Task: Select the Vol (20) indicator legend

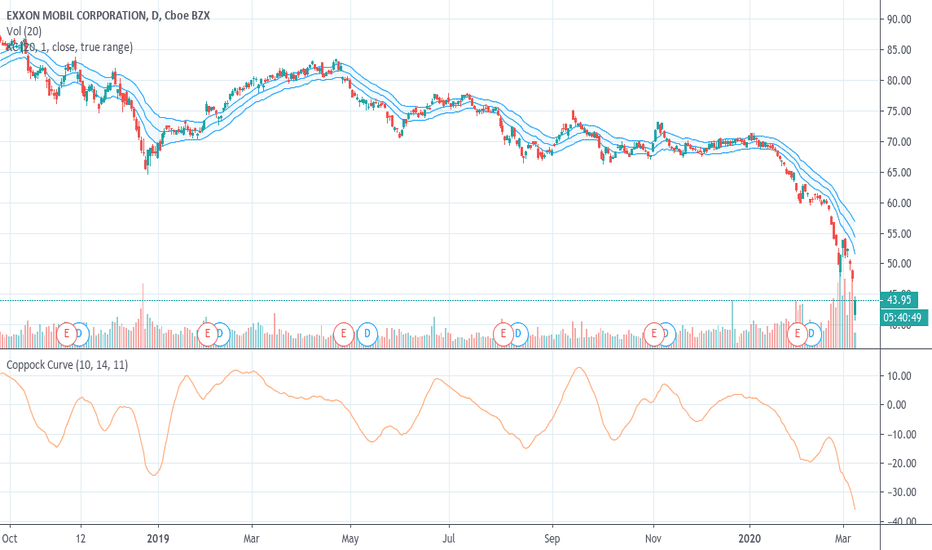Action: click(24, 32)
